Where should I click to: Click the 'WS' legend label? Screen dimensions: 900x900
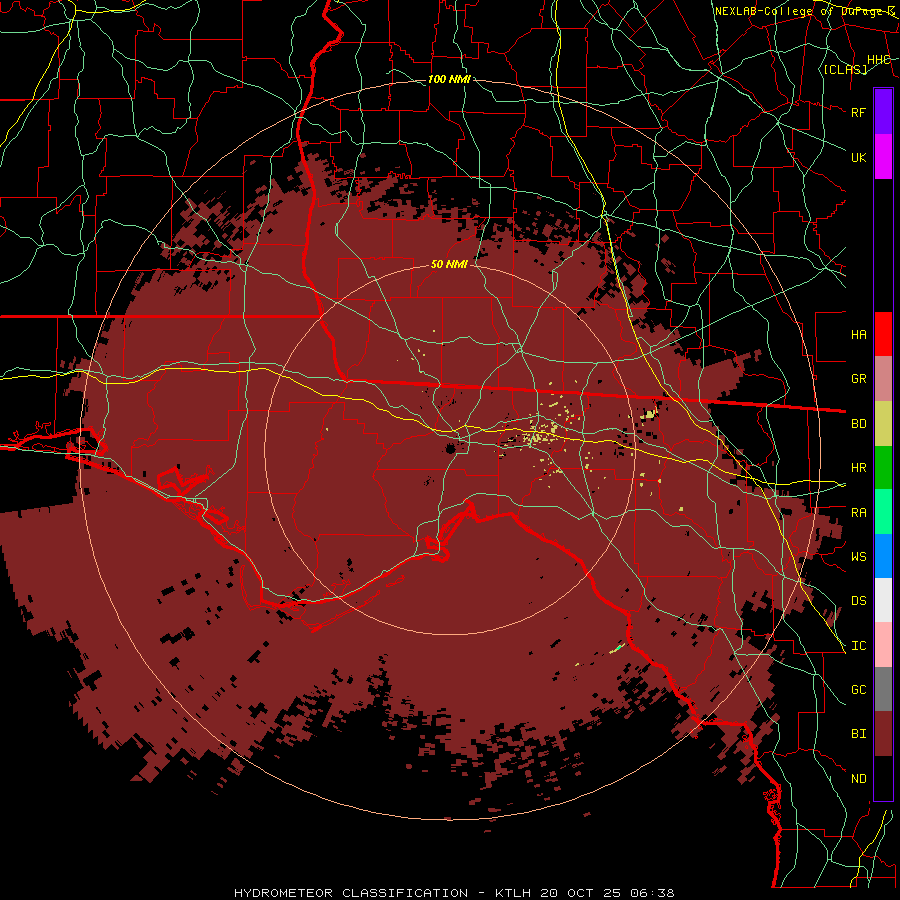pos(858,557)
